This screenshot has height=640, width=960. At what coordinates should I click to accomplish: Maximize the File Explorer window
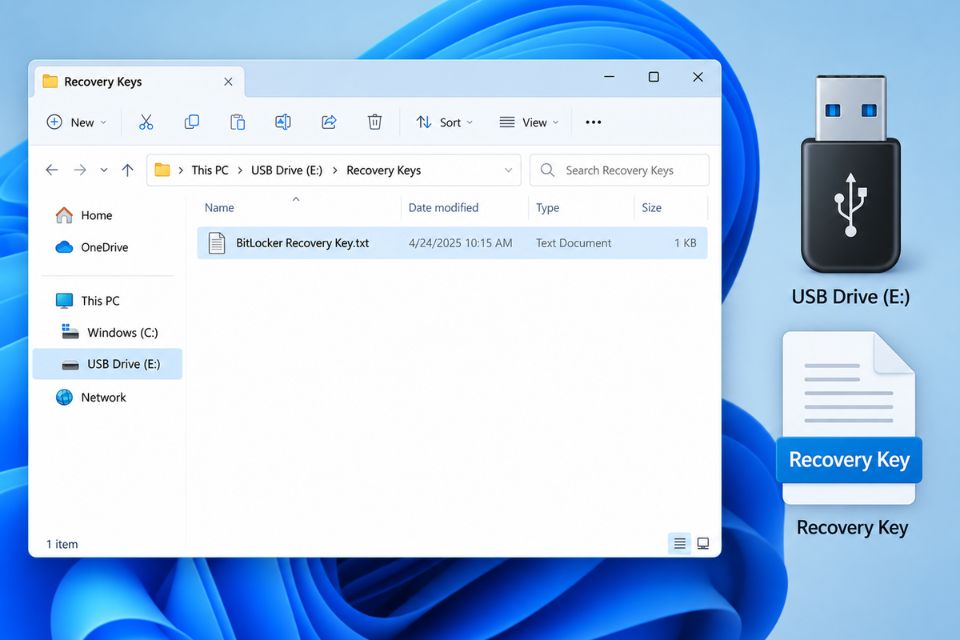654,77
